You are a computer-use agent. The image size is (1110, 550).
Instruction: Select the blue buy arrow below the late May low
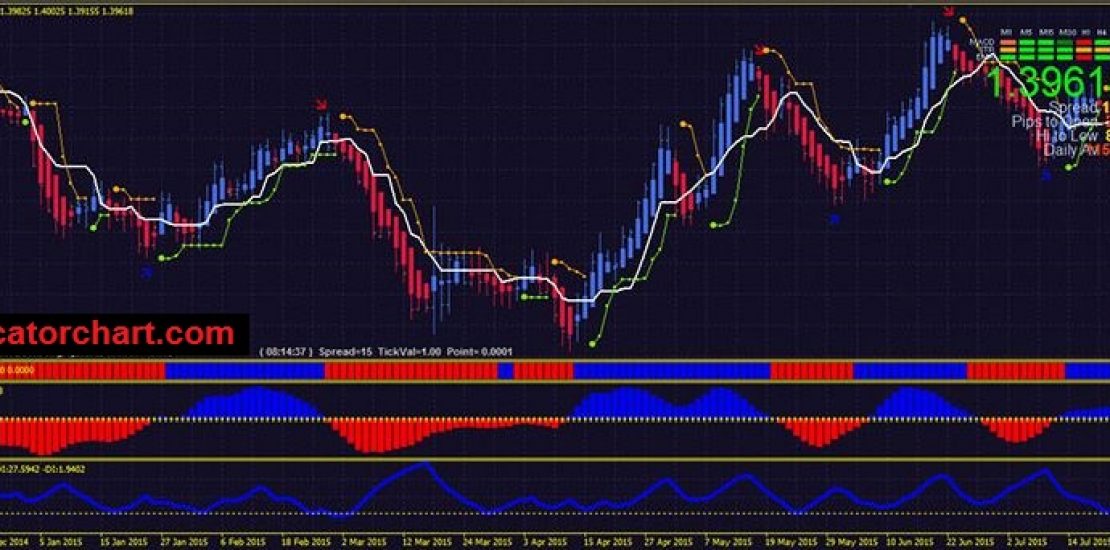tap(836, 218)
